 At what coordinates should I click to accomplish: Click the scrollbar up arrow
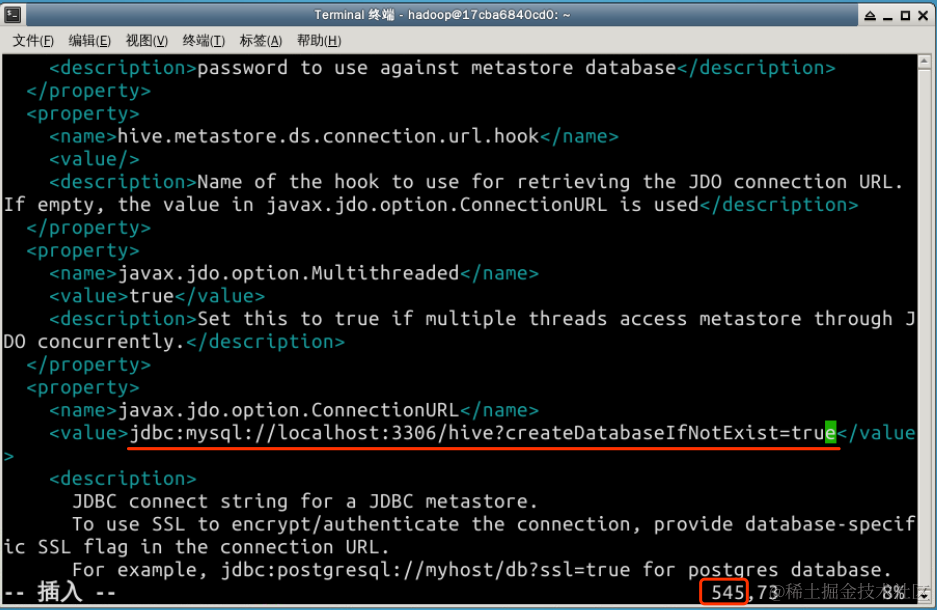click(924, 61)
